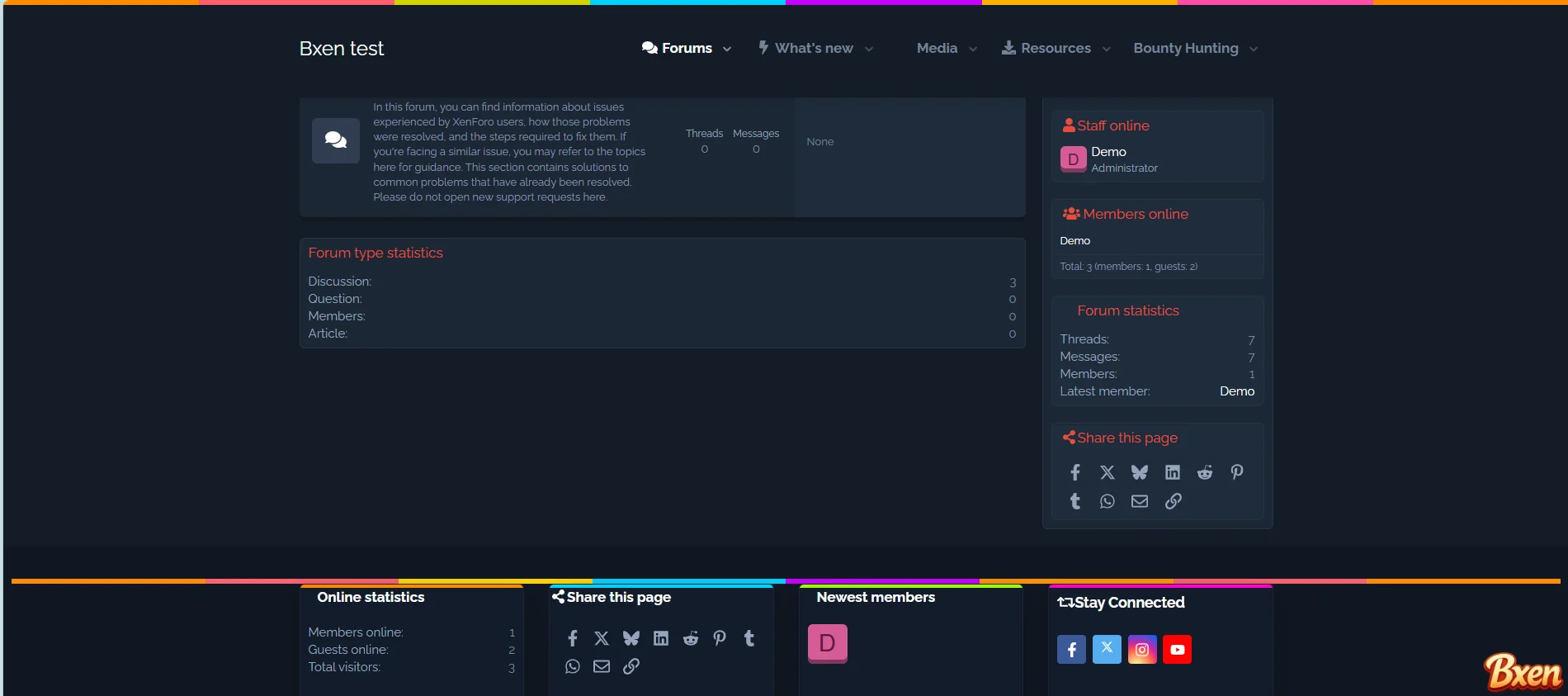This screenshot has width=1568, height=696.
Task: Expand the Forums dropdown arrow
Action: point(727,49)
